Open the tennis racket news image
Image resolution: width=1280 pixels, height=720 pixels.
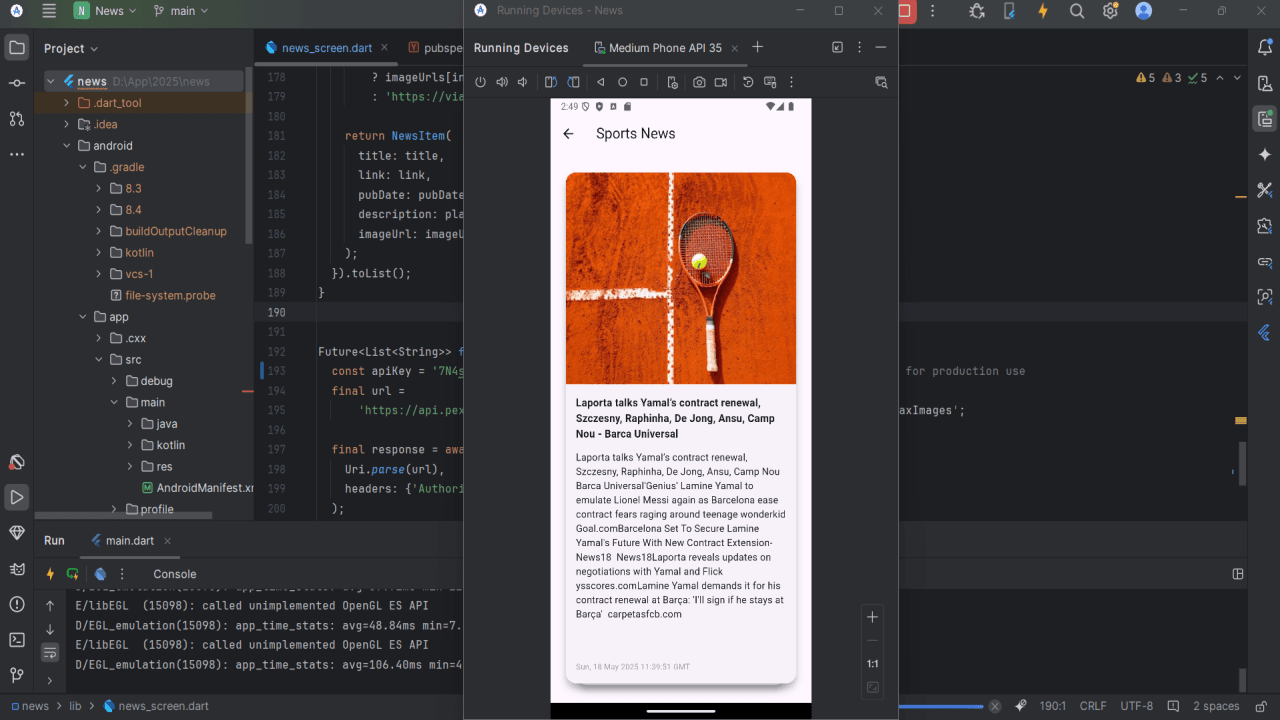tap(681, 278)
